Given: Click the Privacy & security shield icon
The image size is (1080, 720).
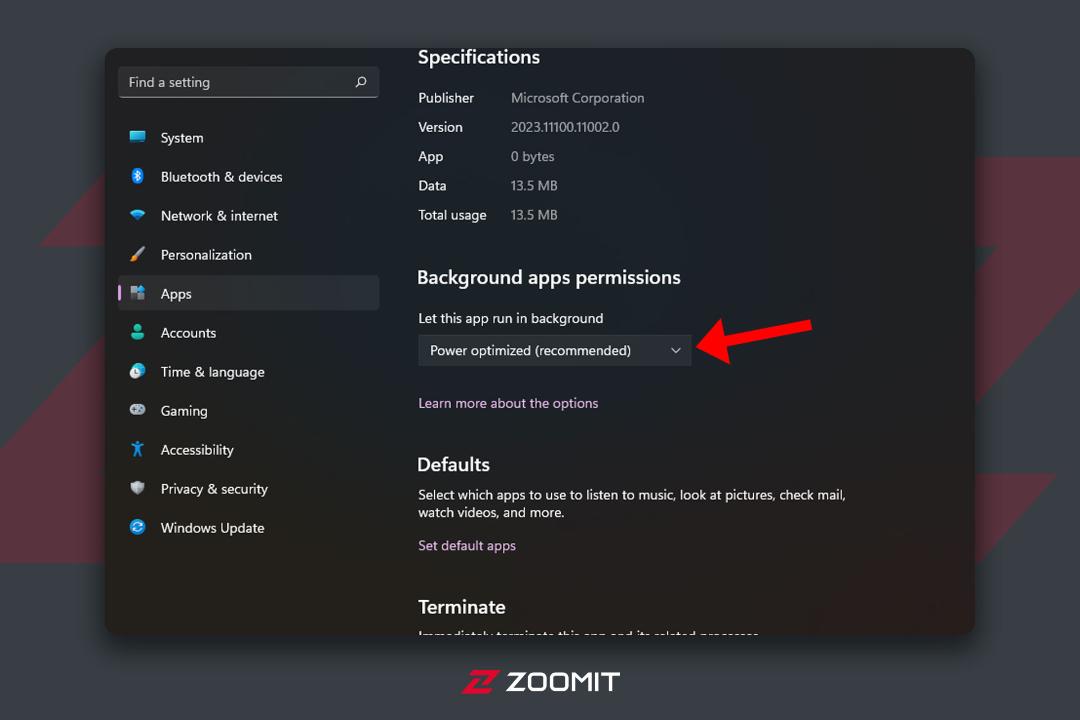Looking at the screenshot, I should [x=138, y=488].
